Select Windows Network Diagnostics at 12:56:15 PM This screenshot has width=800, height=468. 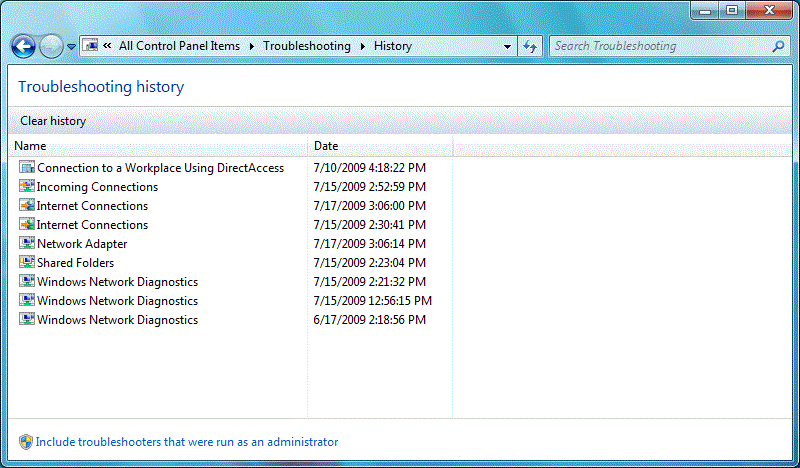pos(117,301)
